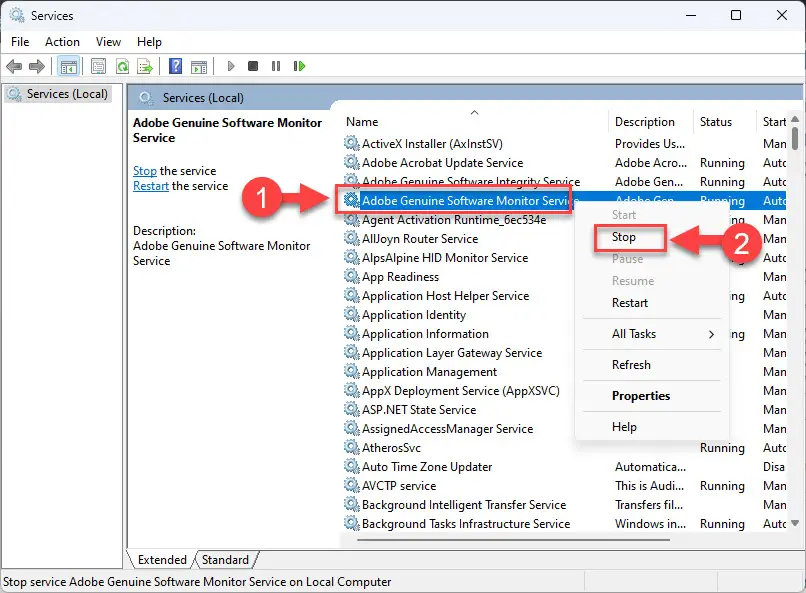Image resolution: width=806 pixels, height=593 pixels.
Task: Select Services (Local) in the left tree
Action: coord(62,93)
